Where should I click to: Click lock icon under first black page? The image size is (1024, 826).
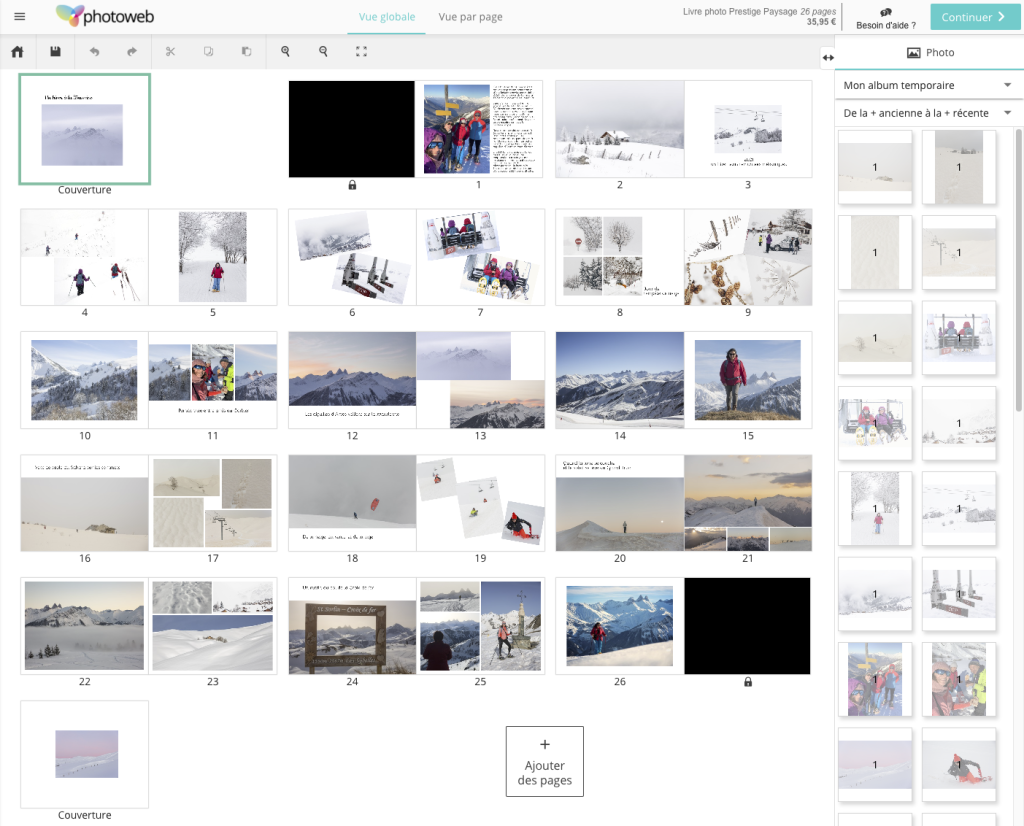tap(352, 185)
